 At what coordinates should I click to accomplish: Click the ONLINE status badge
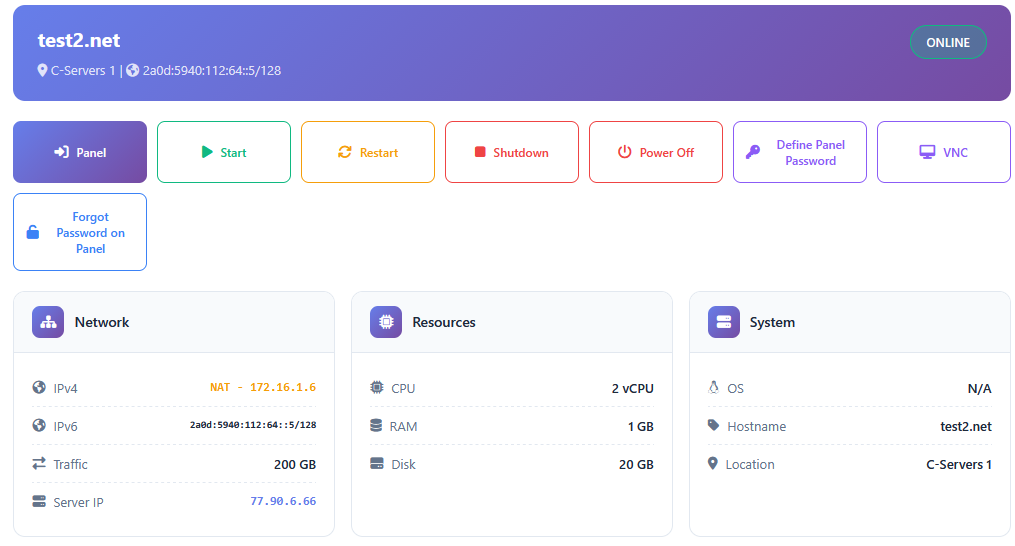948,42
